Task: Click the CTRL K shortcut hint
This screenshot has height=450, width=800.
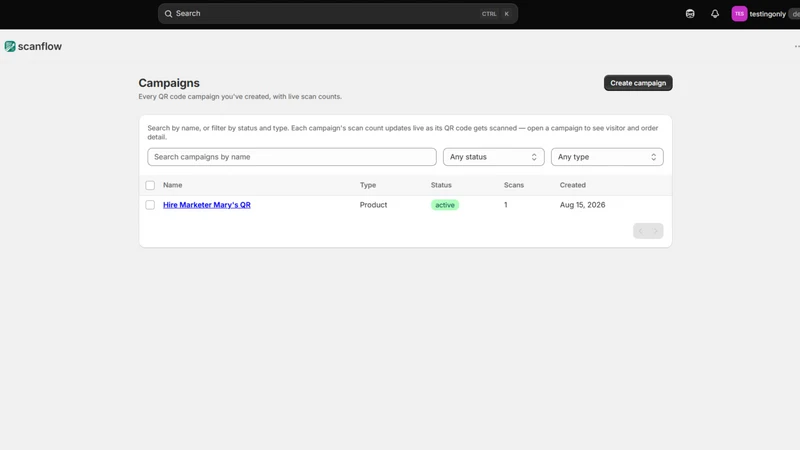Action: coord(495,14)
